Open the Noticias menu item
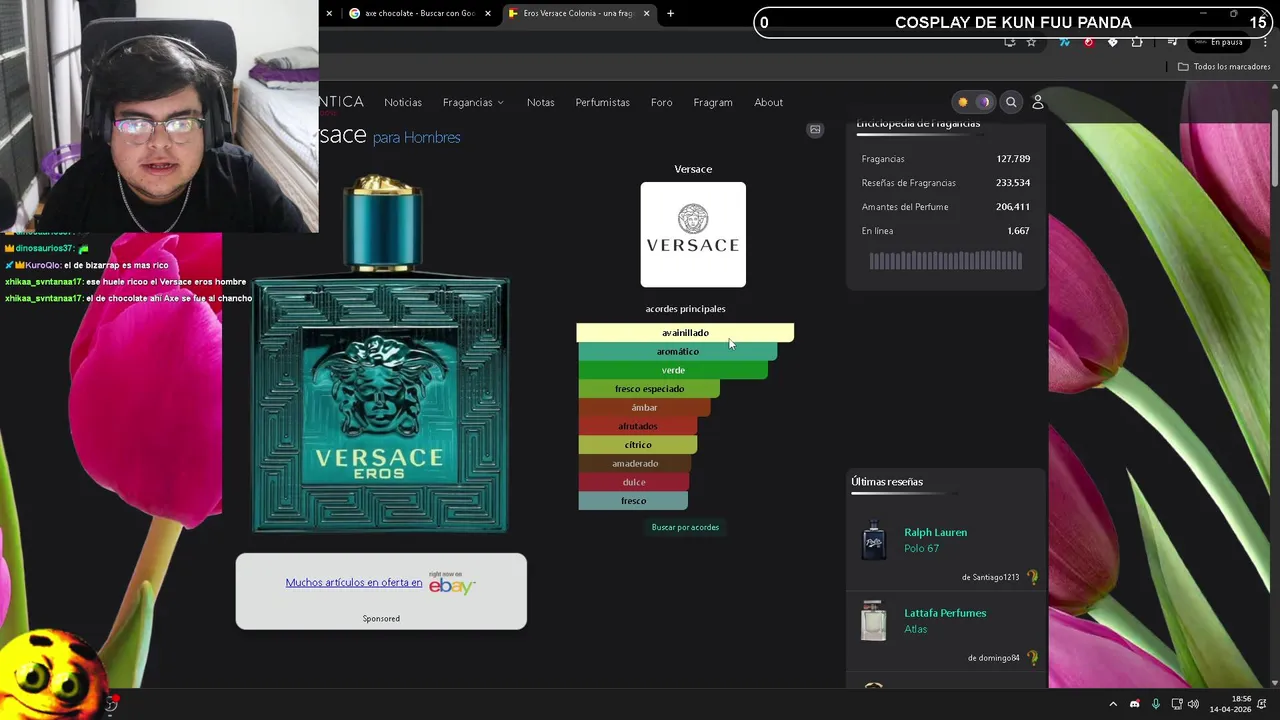 pos(403,102)
